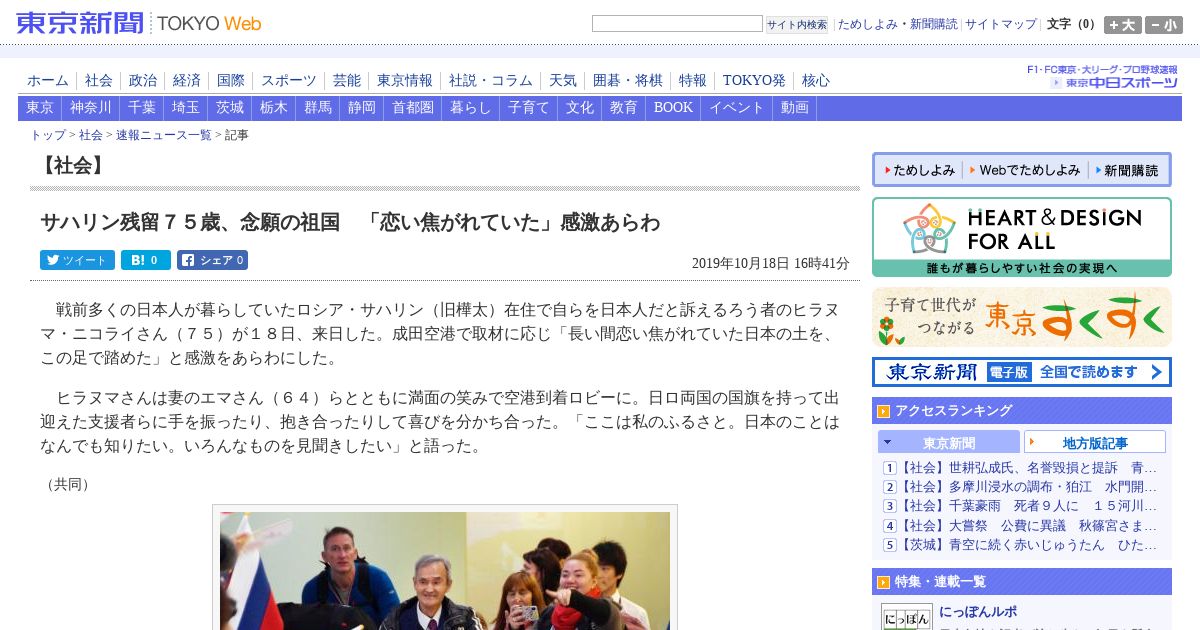This screenshot has width=1200, height=630.
Task: Select 動画 in the sub navigation bar
Action: pos(795,108)
